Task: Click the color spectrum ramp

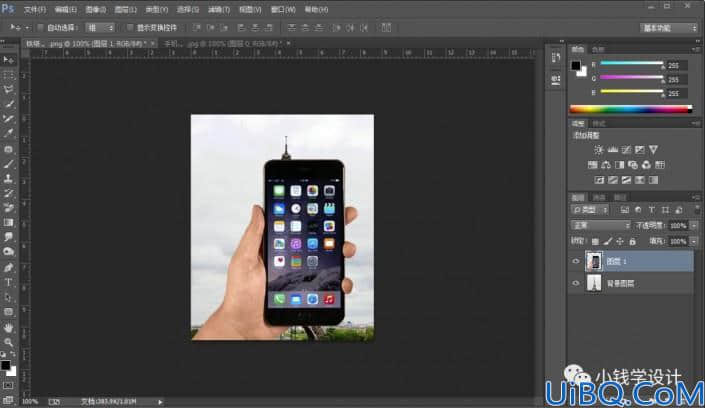Action: 631,109
